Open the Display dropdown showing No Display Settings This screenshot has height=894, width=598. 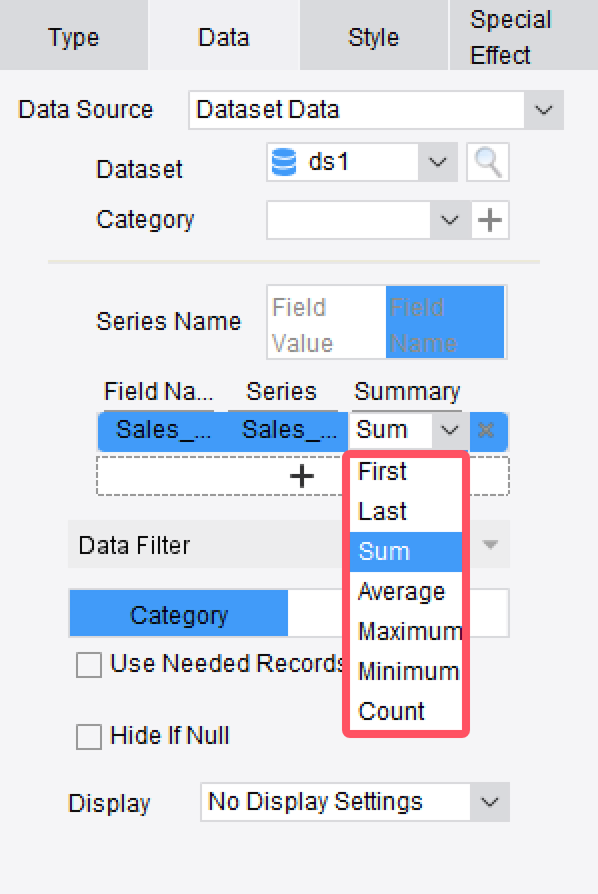[489, 801]
